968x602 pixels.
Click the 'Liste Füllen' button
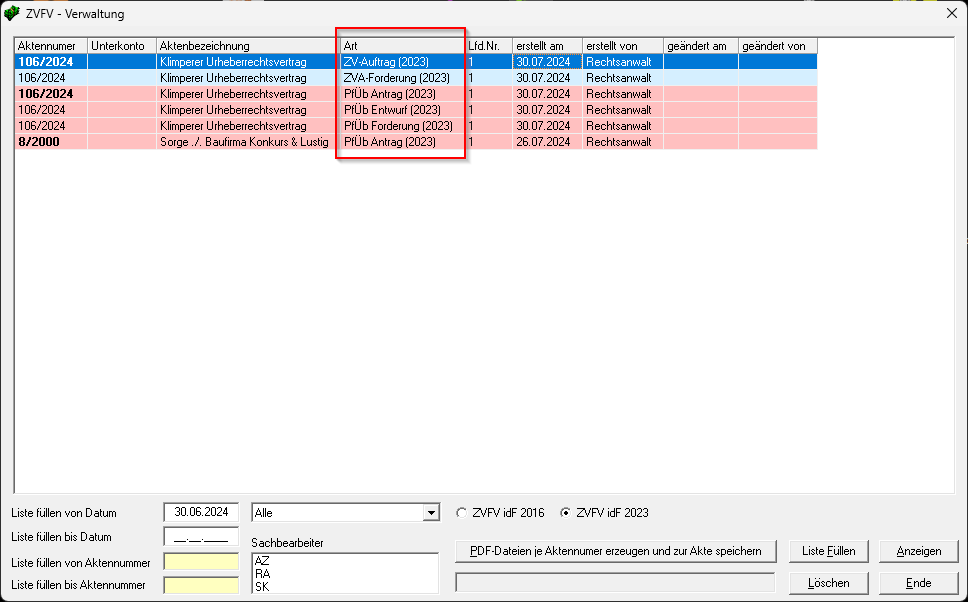pos(828,551)
